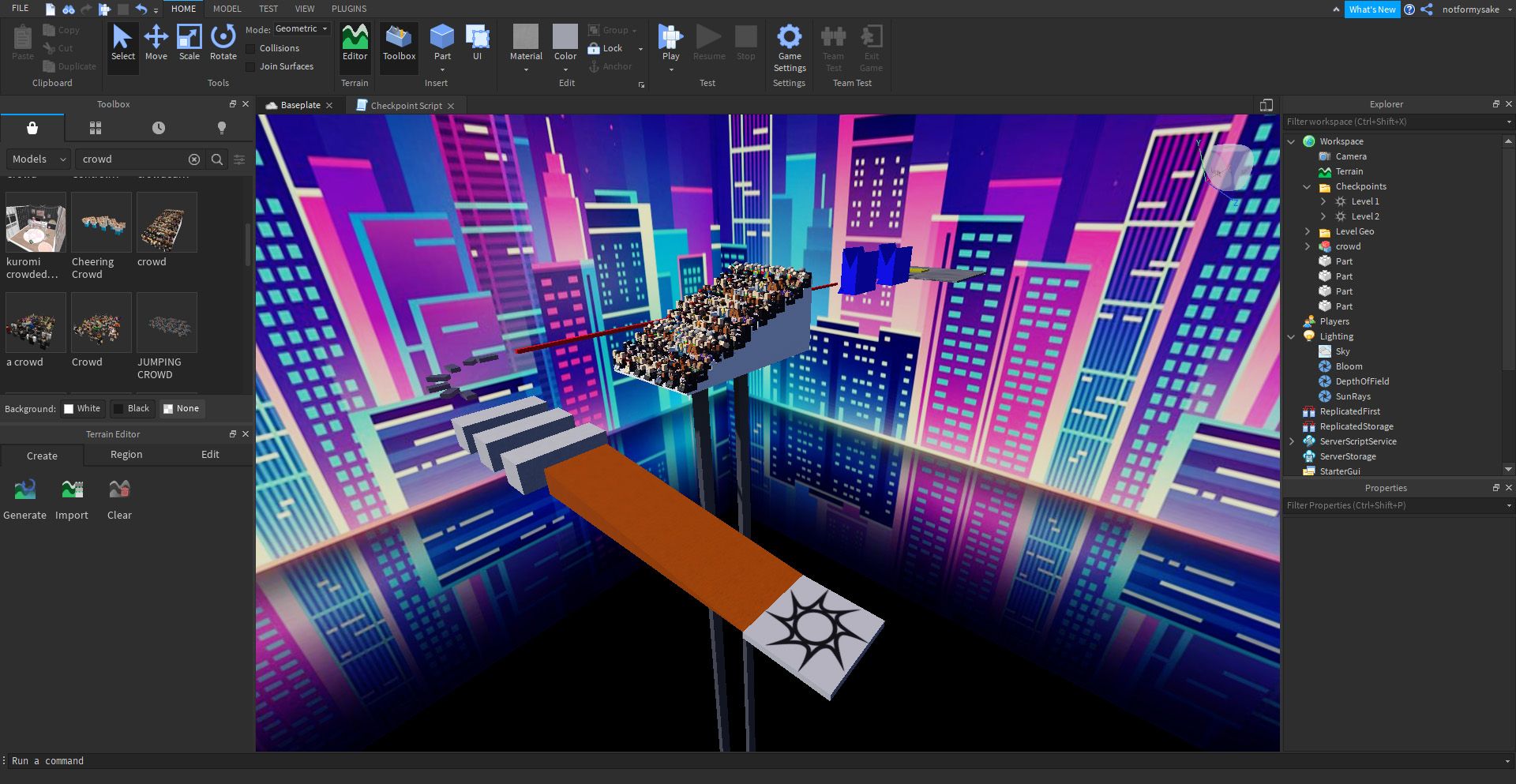
Task: Open Toolbox Inventory grid tab
Action: 96,128
